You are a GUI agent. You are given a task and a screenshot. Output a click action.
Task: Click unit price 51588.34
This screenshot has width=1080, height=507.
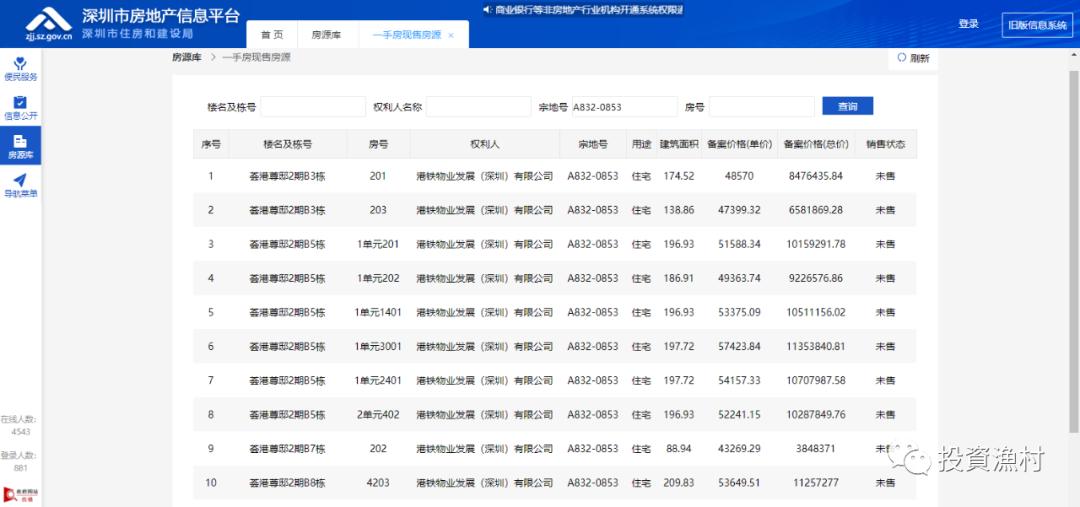(739, 244)
